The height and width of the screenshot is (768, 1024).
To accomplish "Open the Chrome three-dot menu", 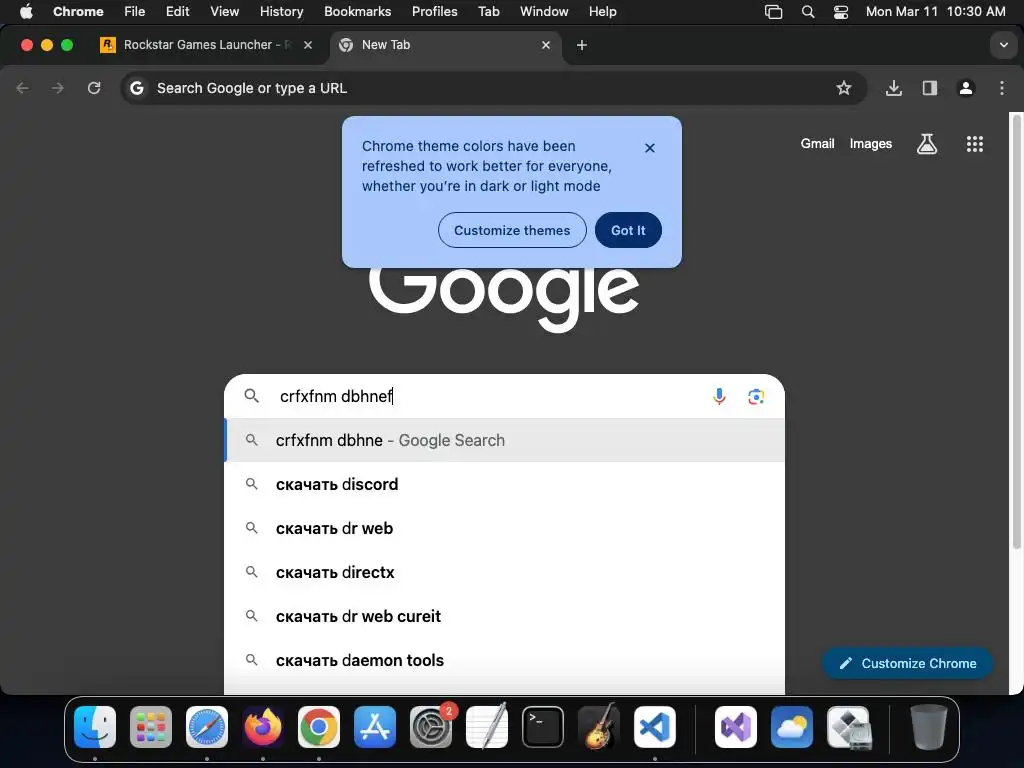I will (x=1002, y=88).
